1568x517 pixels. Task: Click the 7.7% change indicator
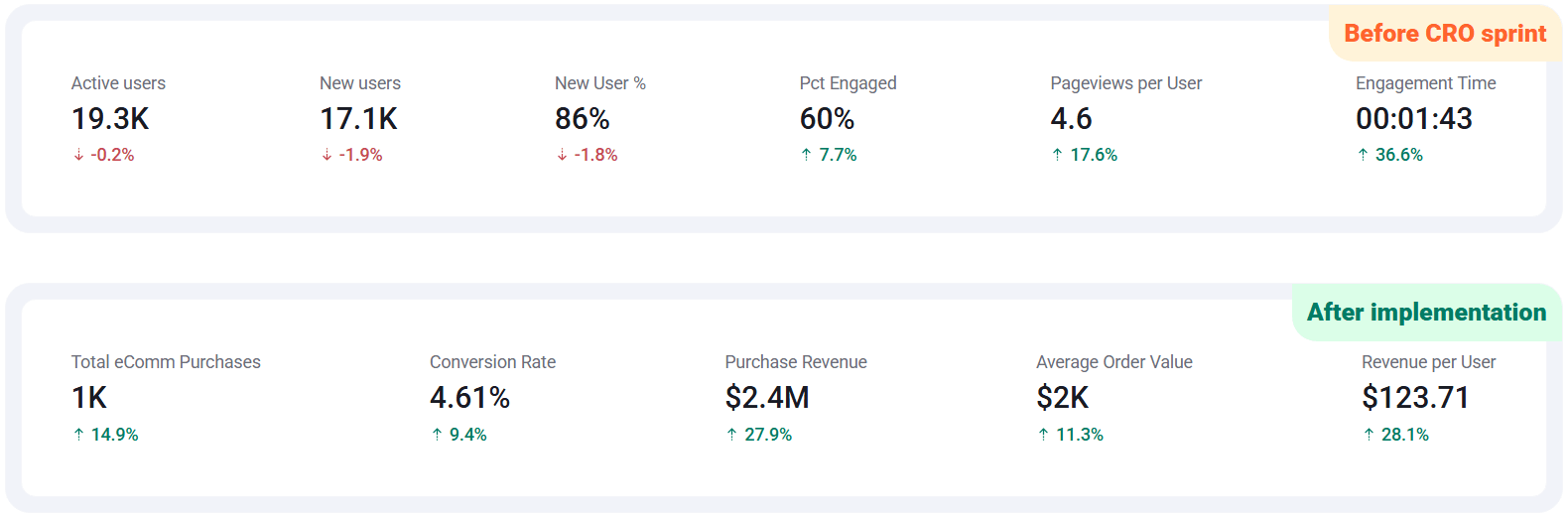click(x=838, y=155)
